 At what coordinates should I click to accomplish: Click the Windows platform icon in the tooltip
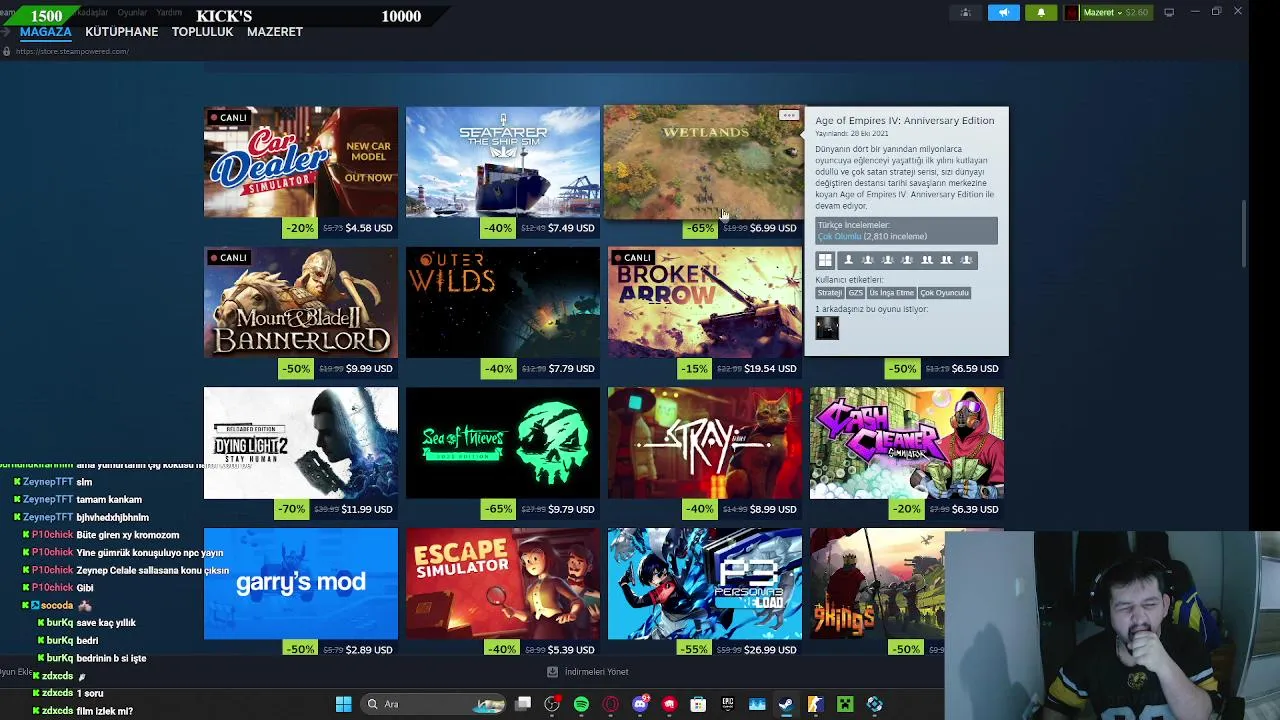[x=825, y=260]
